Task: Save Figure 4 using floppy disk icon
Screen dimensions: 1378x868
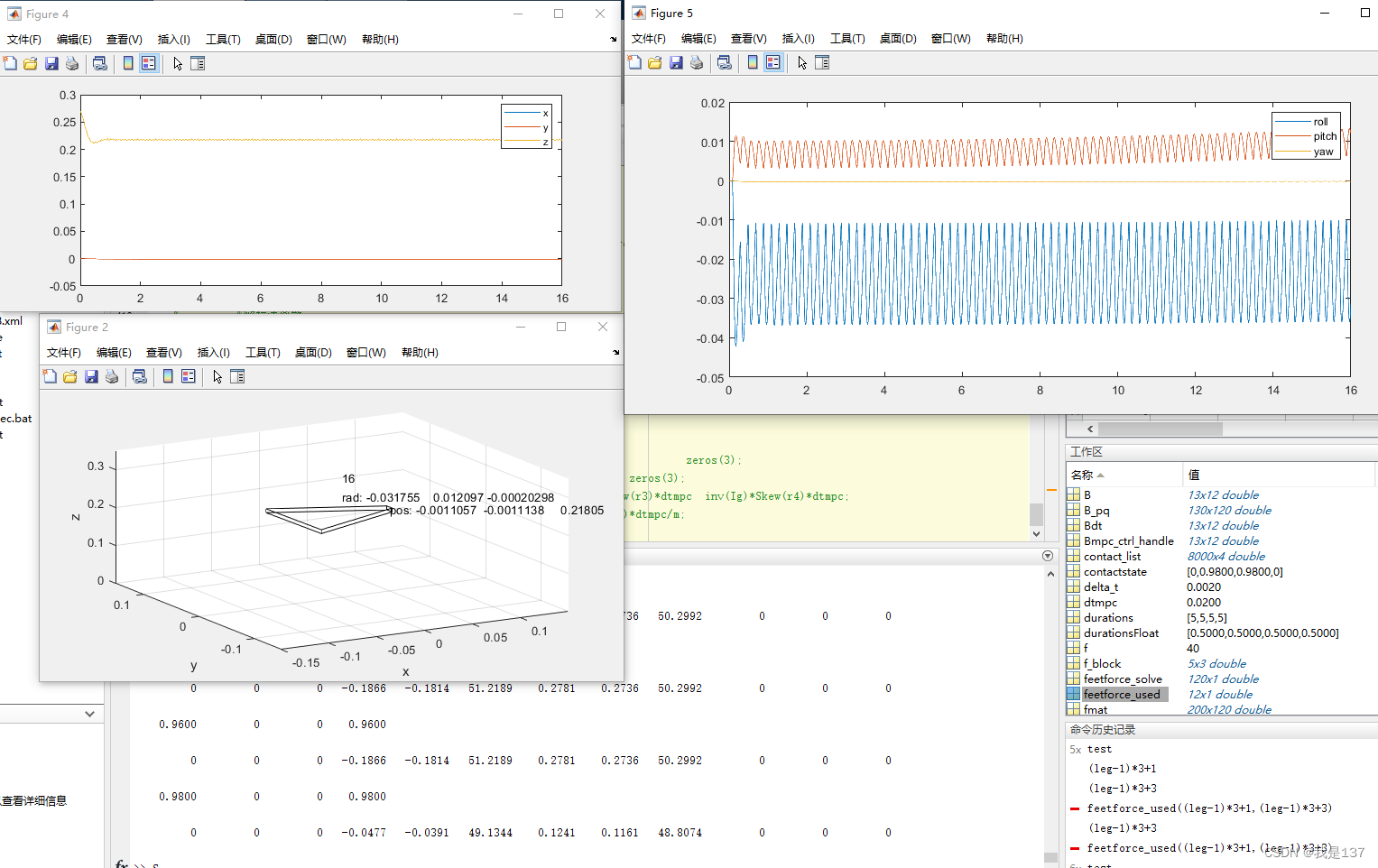Action: click(x=51, y=63)
